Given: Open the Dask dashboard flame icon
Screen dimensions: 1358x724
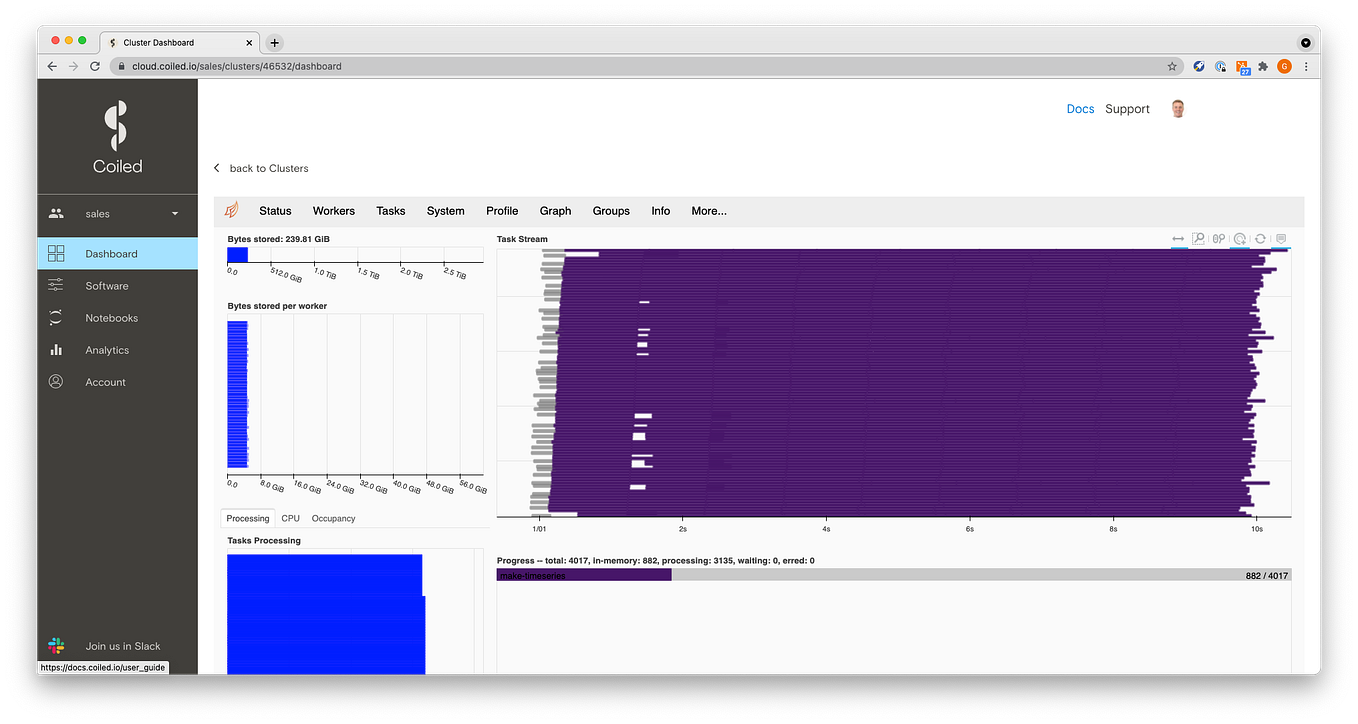Looking at the screenshot, I should (x=232, y=211).
